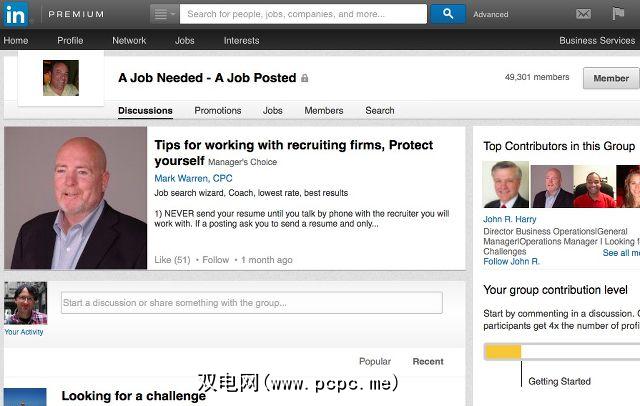The image size is (640, 406).
Task: Click the A Job Needed group logo
Action: (60, 78)
